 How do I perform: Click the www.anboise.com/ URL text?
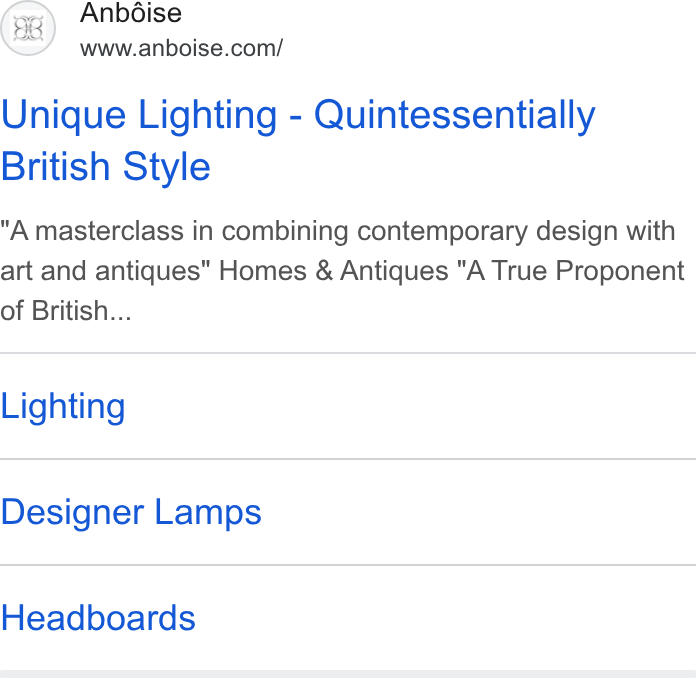pos(181,48)
